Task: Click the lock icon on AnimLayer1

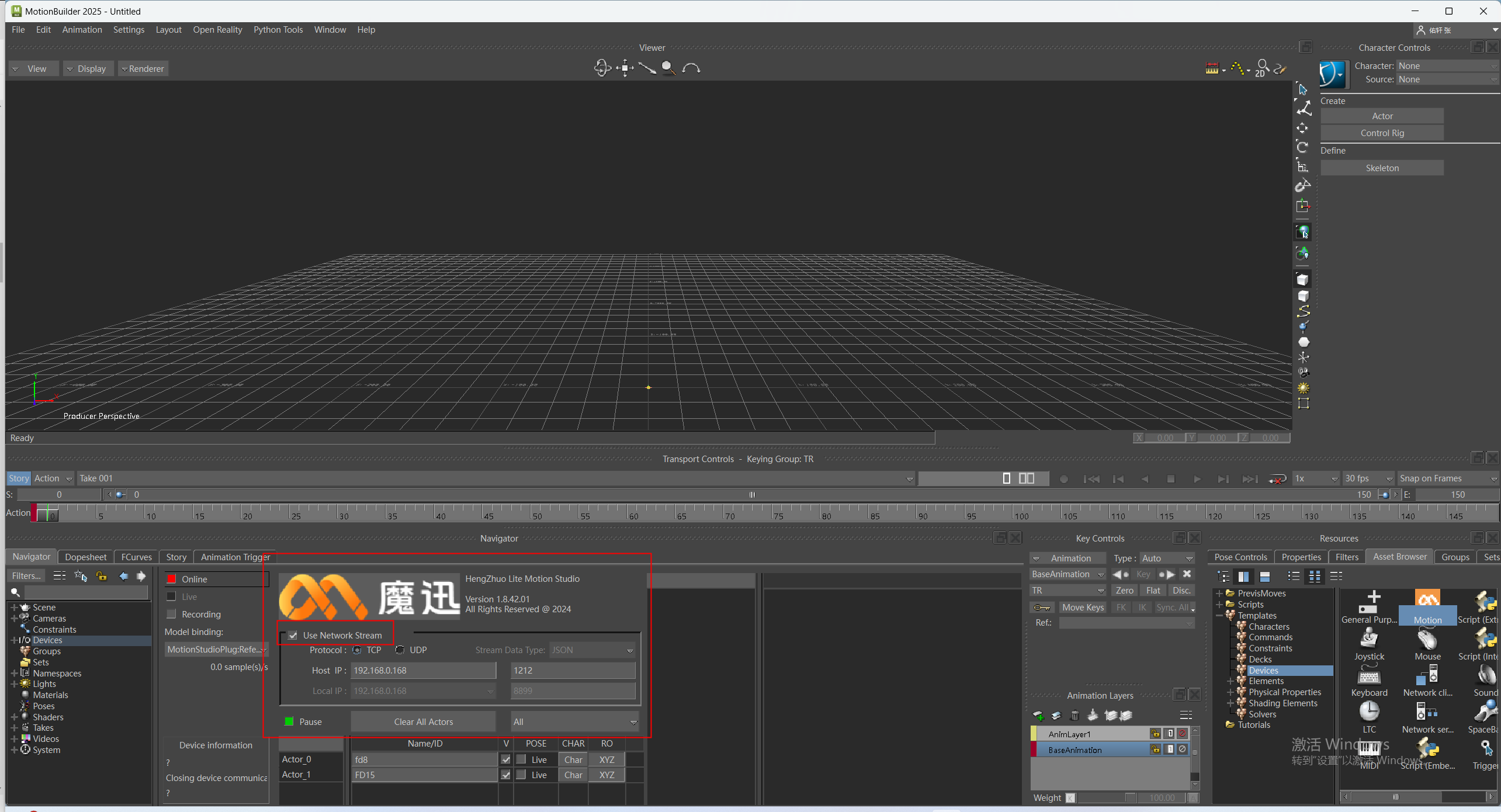Action: (x=1155, y=734)
